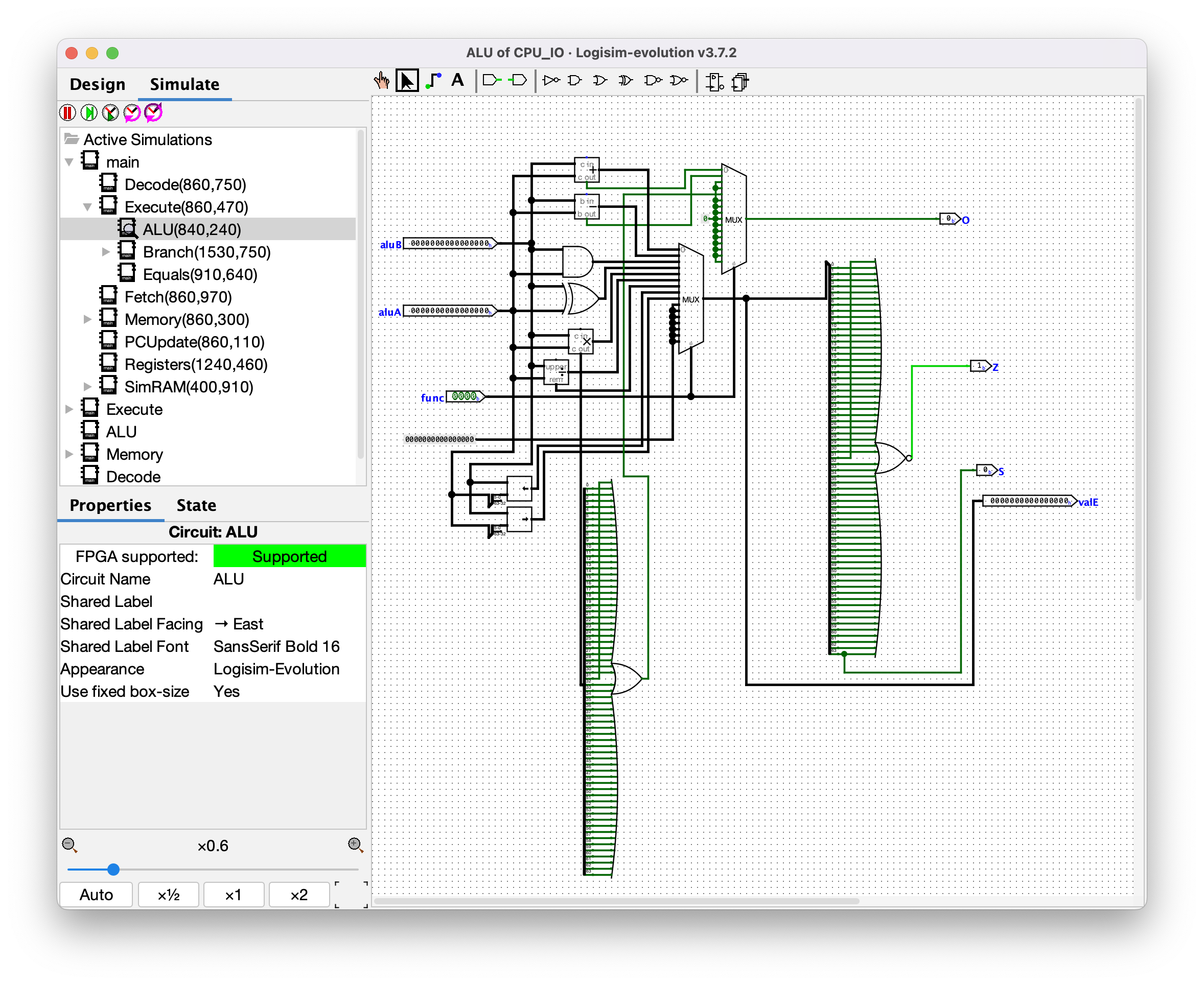
Task: Select the D flip-flop tool
Action: click(714, 82)
